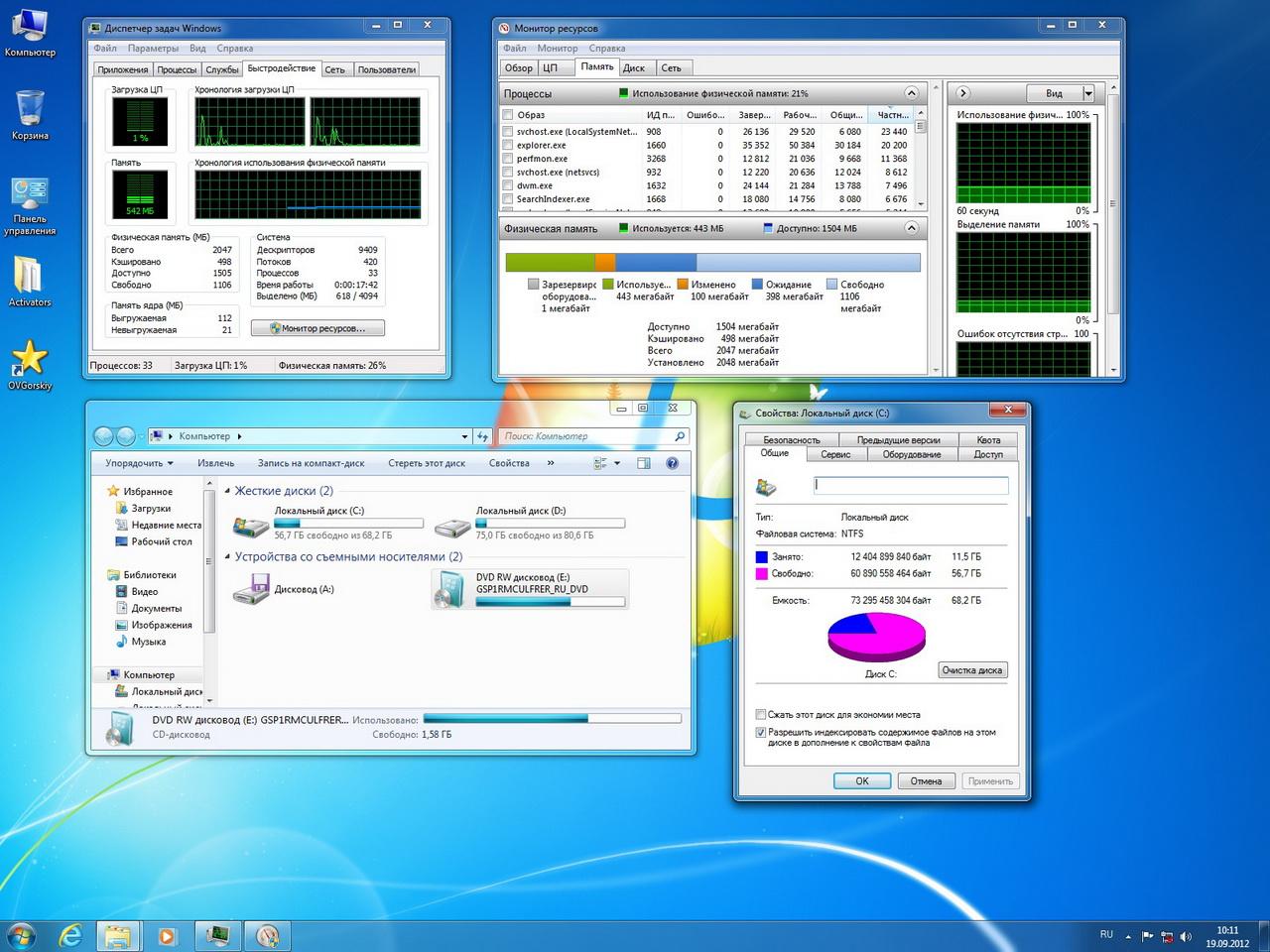Check svchost.exe (netsvcs) process box
The height and width of the screenshot is (952, 1270).
(508, 173)
